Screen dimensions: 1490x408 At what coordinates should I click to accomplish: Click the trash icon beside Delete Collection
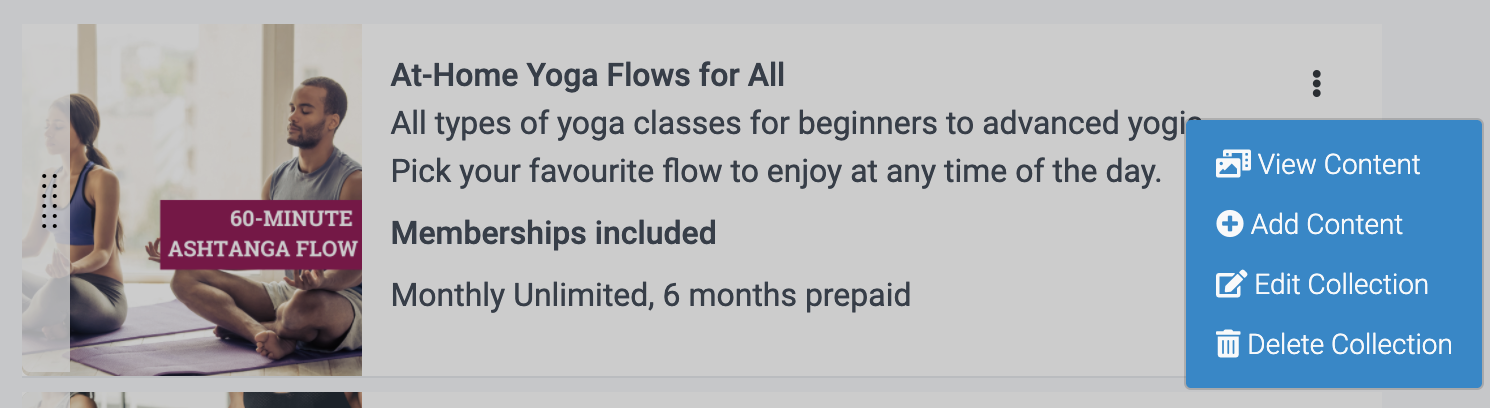1227,344
